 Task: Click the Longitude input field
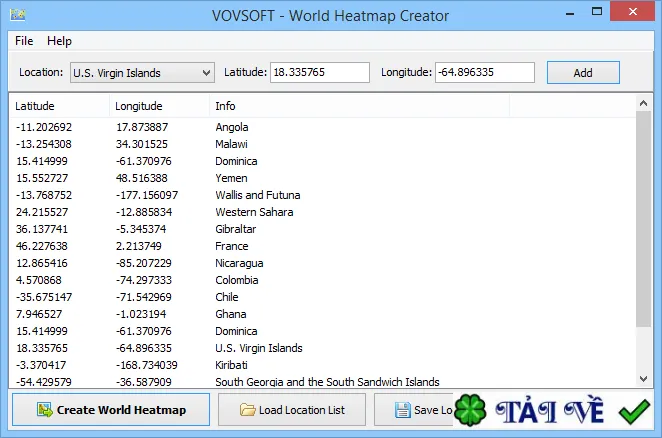pyautogui.click(x=485, y=72)
